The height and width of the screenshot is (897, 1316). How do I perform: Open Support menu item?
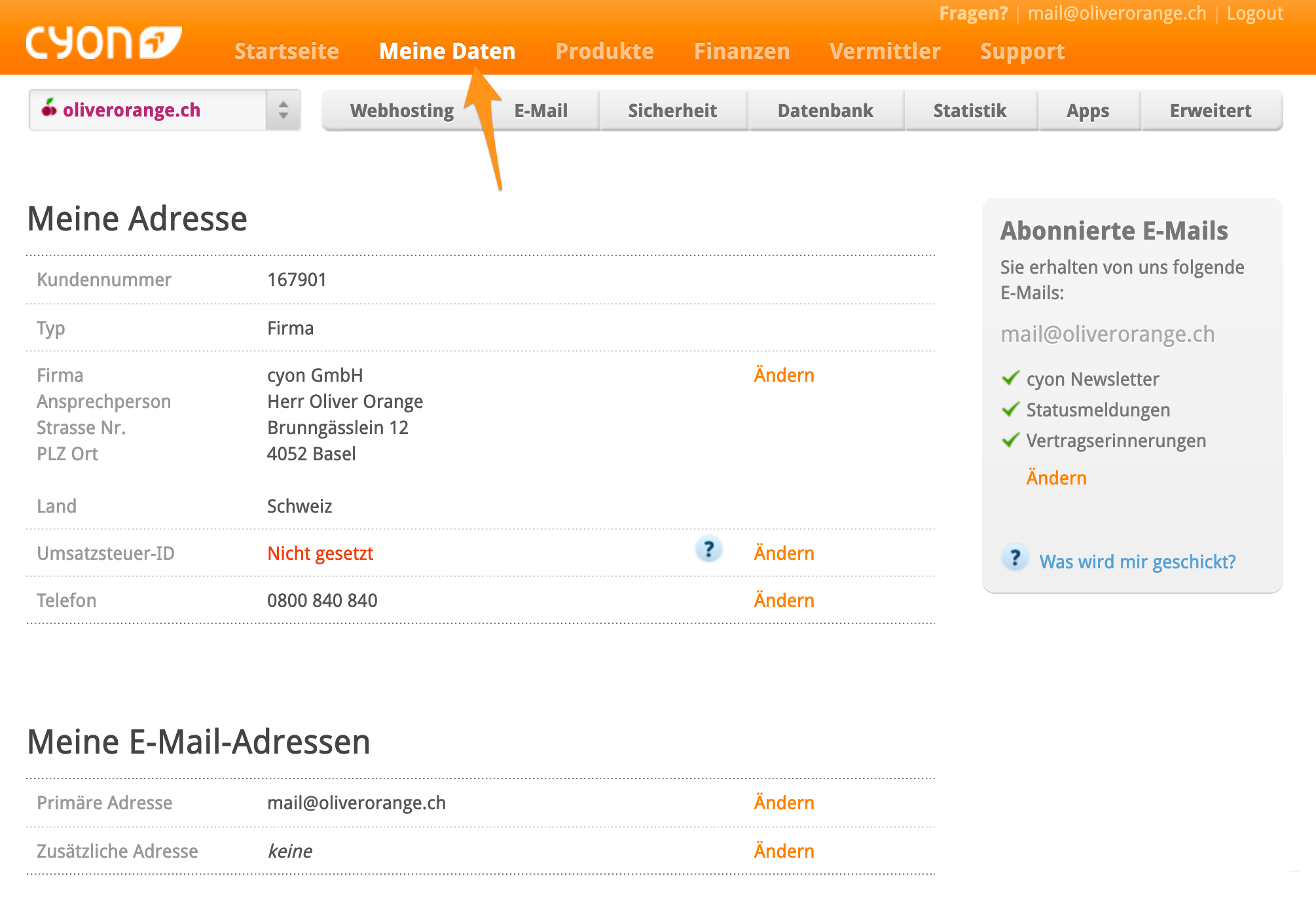pyautogui.click(x=1023, y=51)
